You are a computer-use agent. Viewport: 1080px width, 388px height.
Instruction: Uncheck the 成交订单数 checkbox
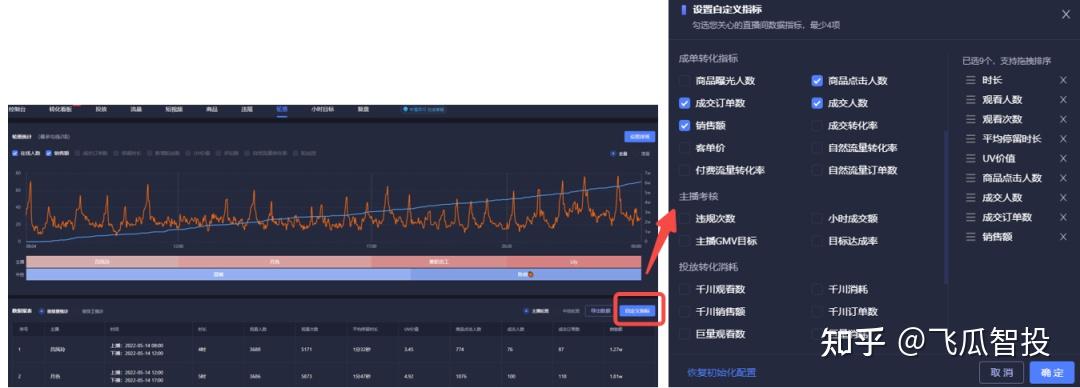[684, 103]
